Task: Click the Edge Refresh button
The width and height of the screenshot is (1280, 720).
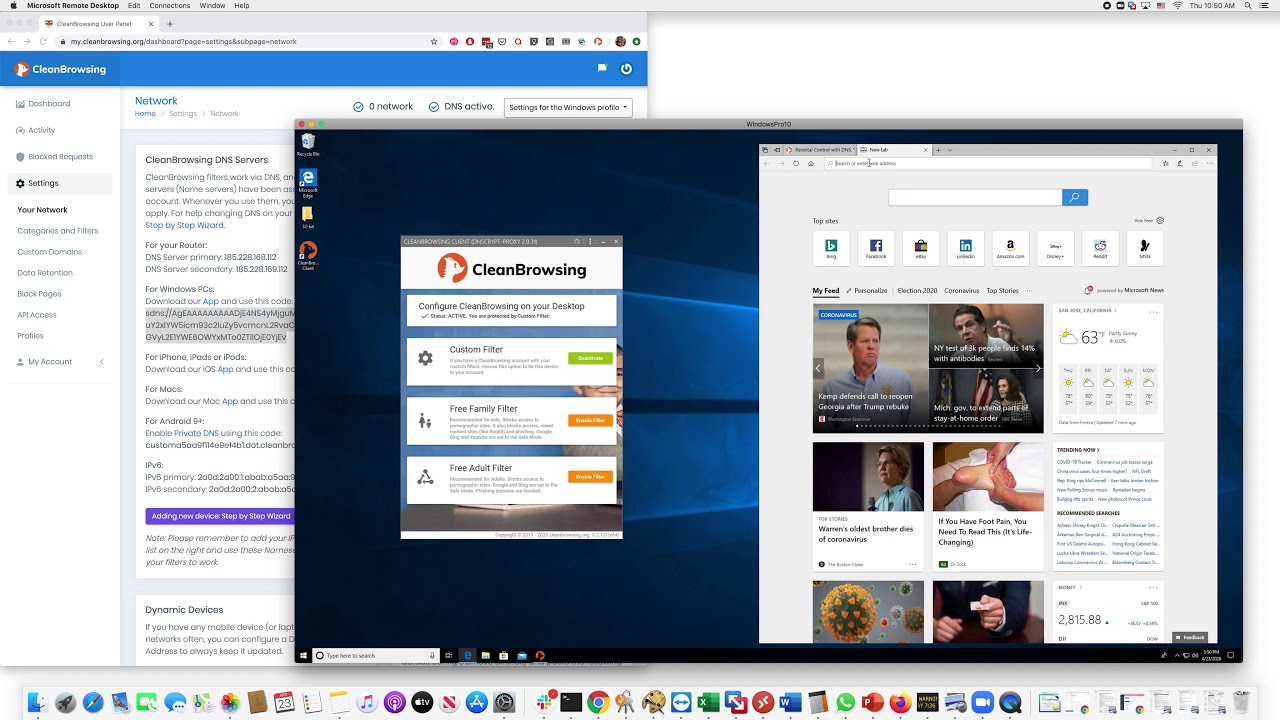Action: click(x=796, y=163)
